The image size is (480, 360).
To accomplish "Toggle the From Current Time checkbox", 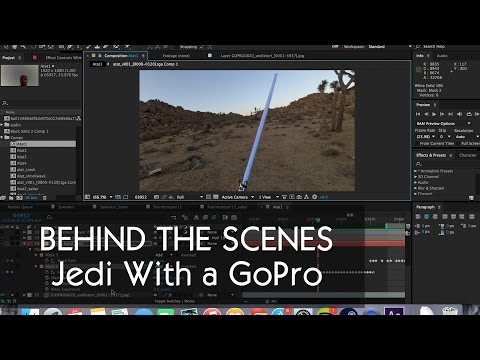I will point(418,143).
